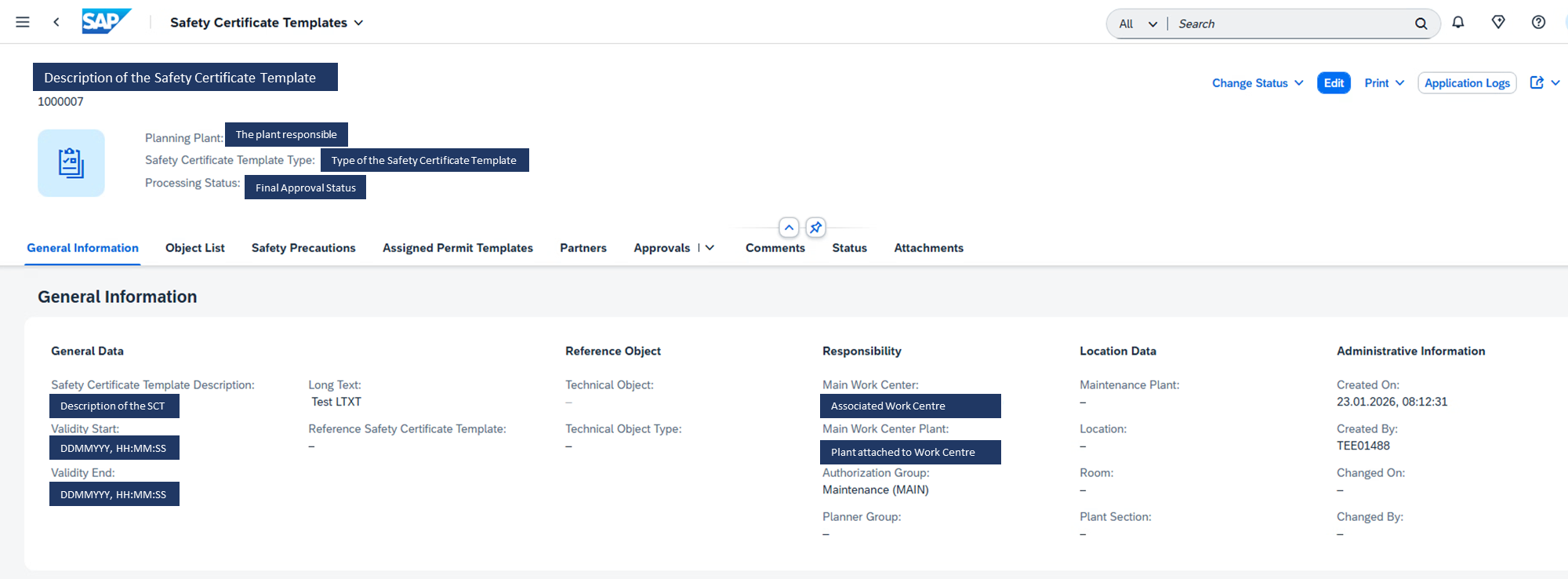This screenshot has width=1568, height=579.
Task: Click the search magnifier icon
Action: coord(1421,24)
